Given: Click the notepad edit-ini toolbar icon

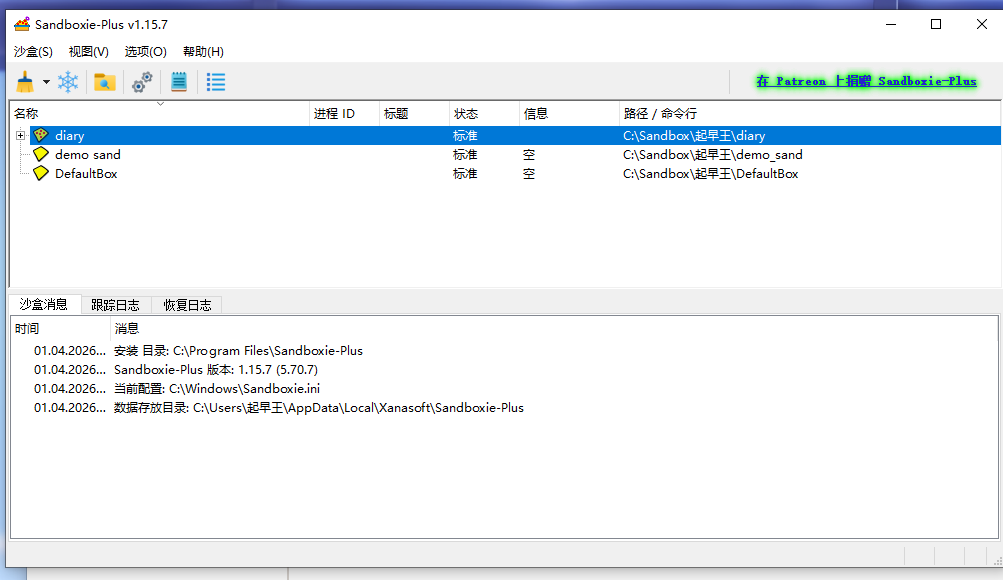Looking at the screenshot, I should (179, 82).
